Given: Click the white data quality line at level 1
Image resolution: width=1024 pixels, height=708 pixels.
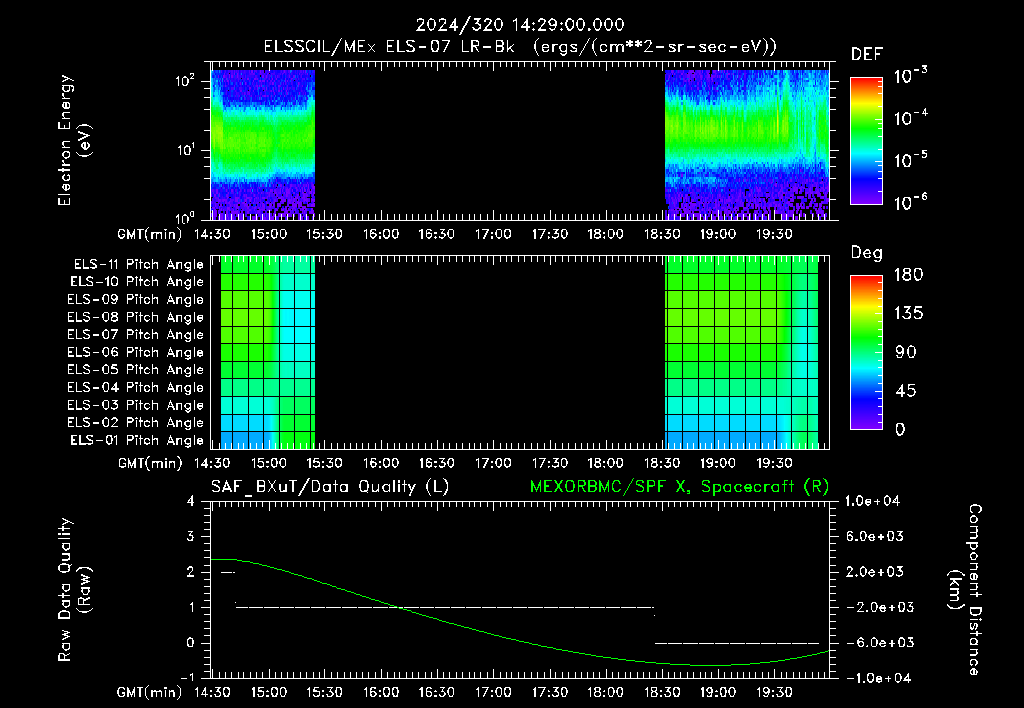Looking at the screenshot, I should point(444,607).
